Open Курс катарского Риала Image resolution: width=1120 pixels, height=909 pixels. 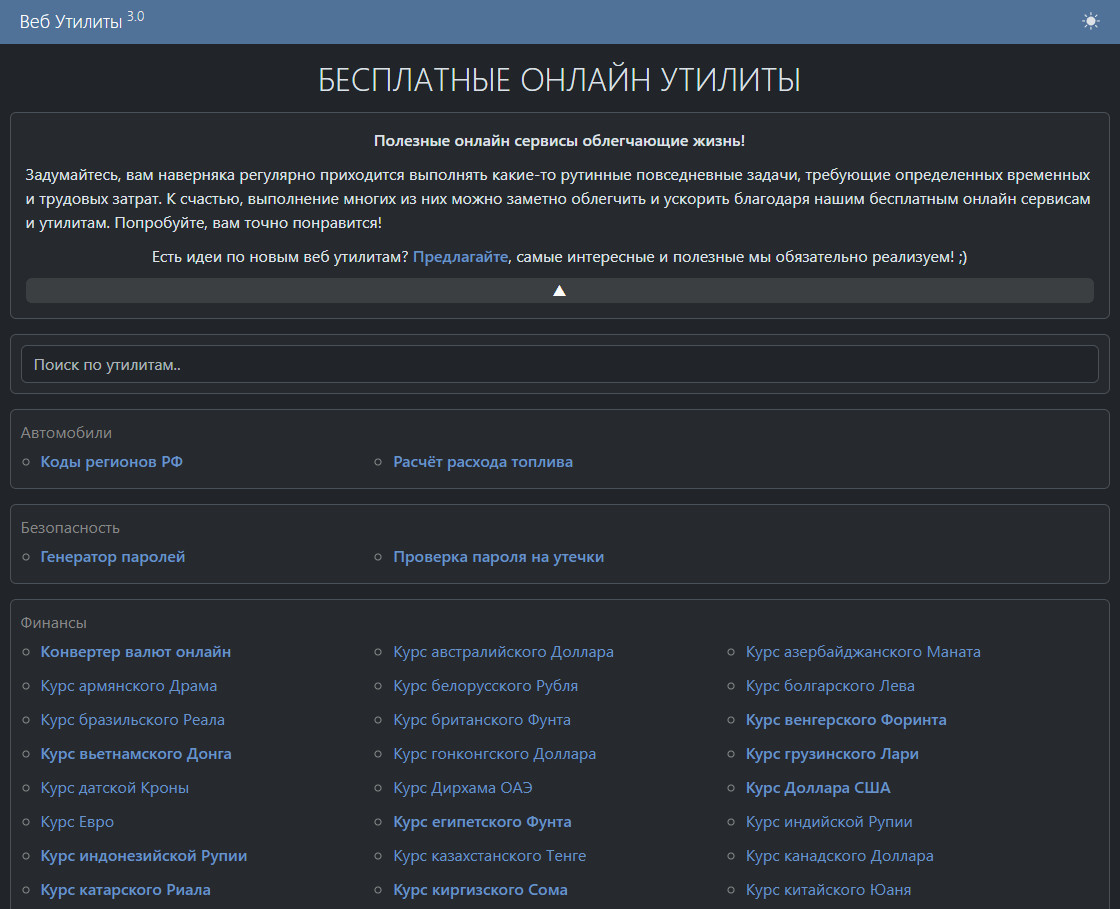[125, 890]
